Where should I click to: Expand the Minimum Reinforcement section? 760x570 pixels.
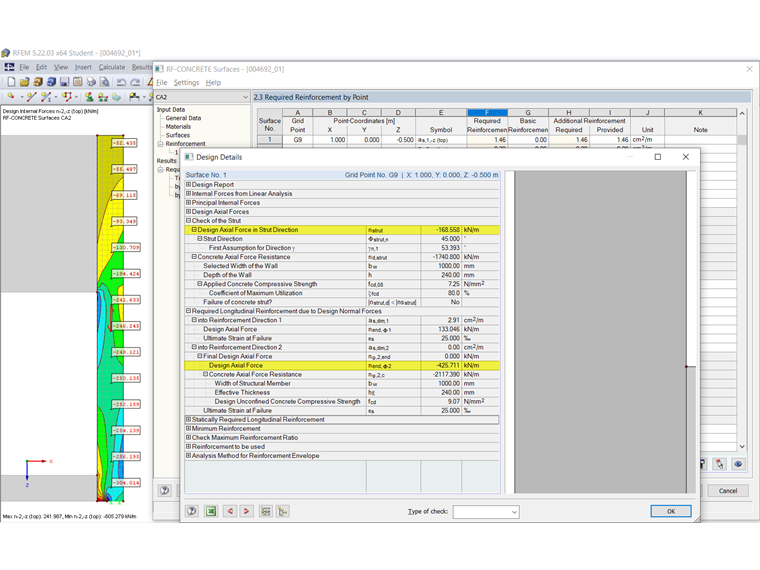click(x=189, y=428)
